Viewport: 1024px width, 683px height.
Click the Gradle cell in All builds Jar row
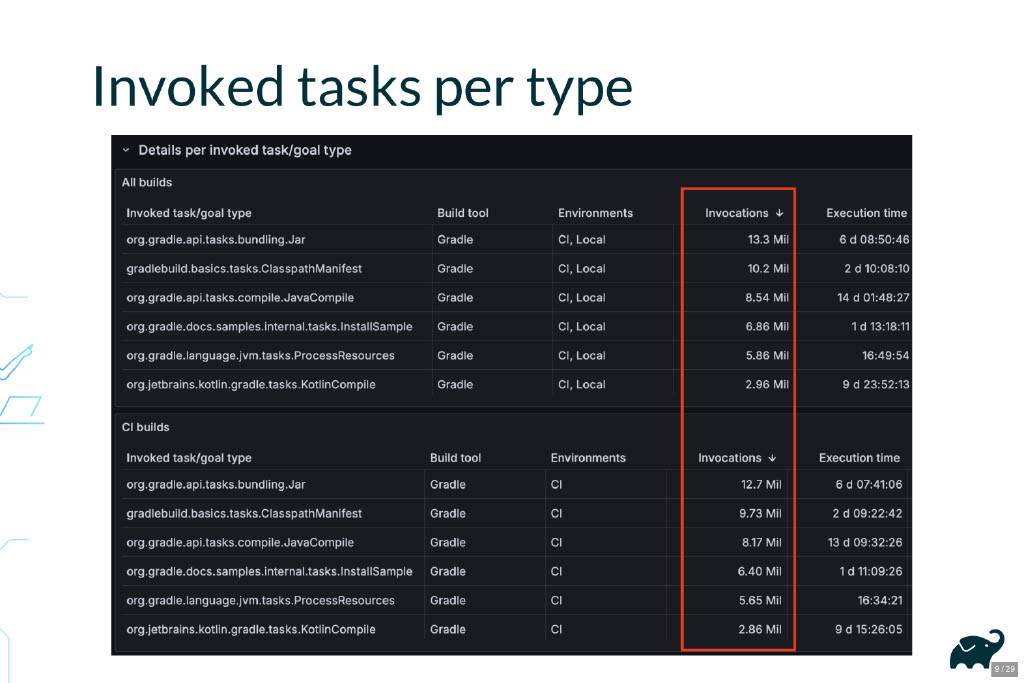coord(455,240)
